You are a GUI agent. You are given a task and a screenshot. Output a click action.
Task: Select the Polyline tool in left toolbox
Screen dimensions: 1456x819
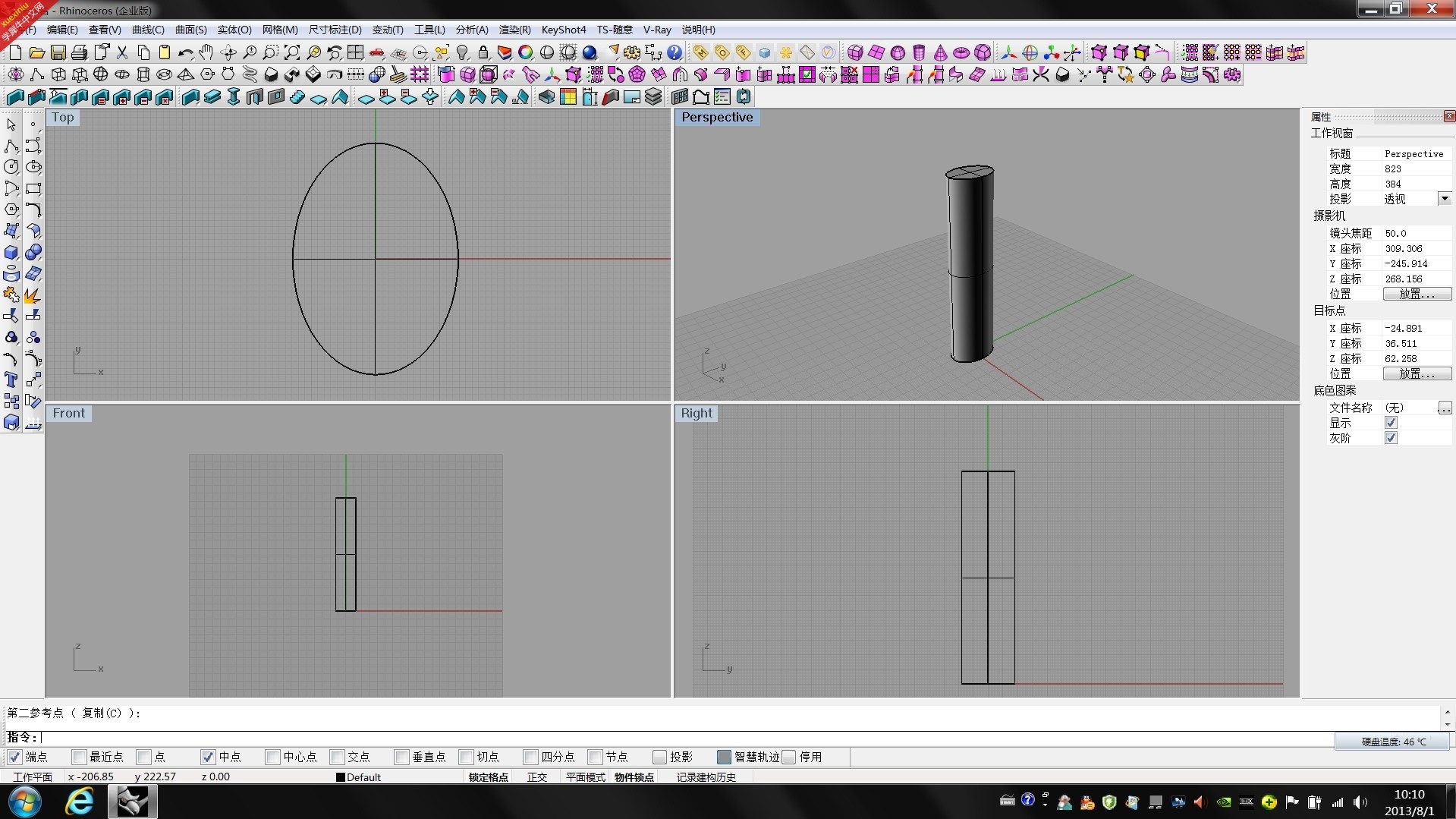coord(11,146)
